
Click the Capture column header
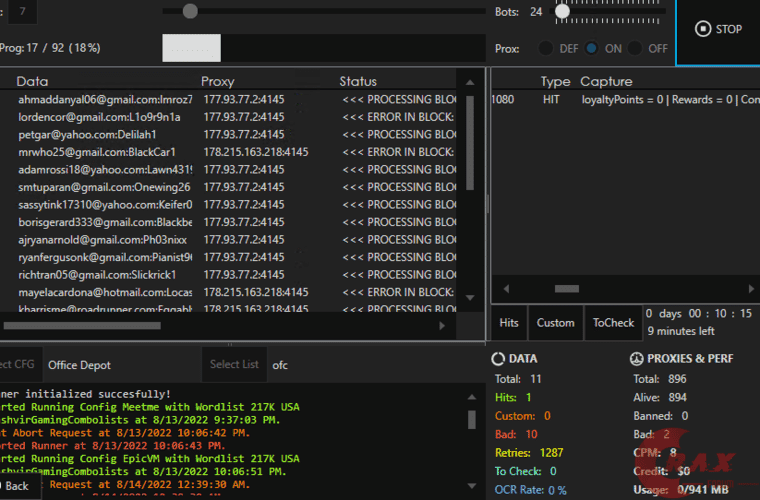(x=606, y=81)
